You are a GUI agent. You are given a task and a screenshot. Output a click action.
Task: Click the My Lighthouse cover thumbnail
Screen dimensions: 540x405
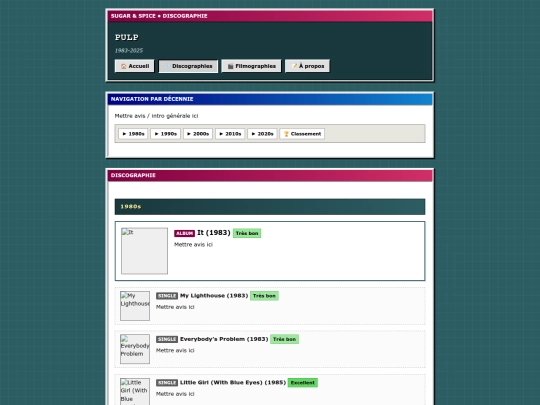(135, 306)
